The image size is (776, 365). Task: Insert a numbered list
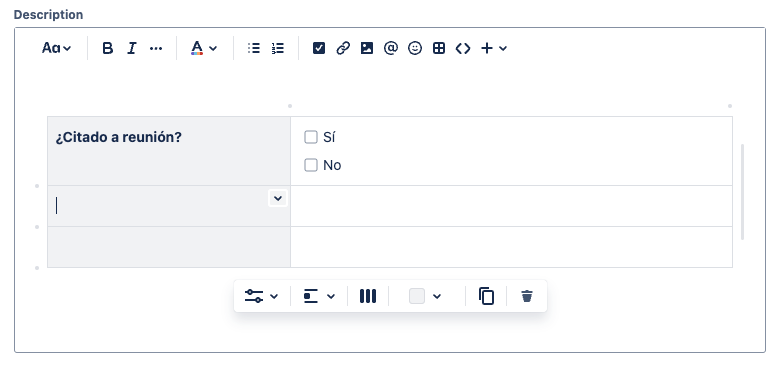[278, 48]
